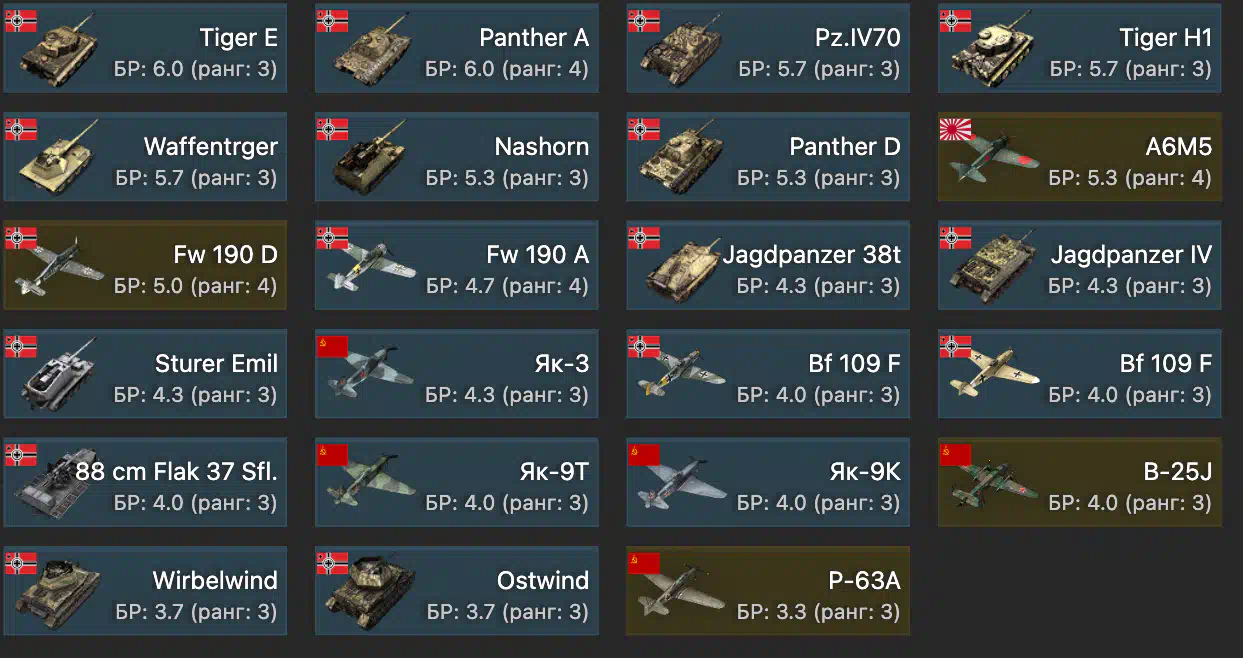Screen dimensions: 1243x658
Task: Select the Jagdpanzer IV card
Action: point(1079,265)
